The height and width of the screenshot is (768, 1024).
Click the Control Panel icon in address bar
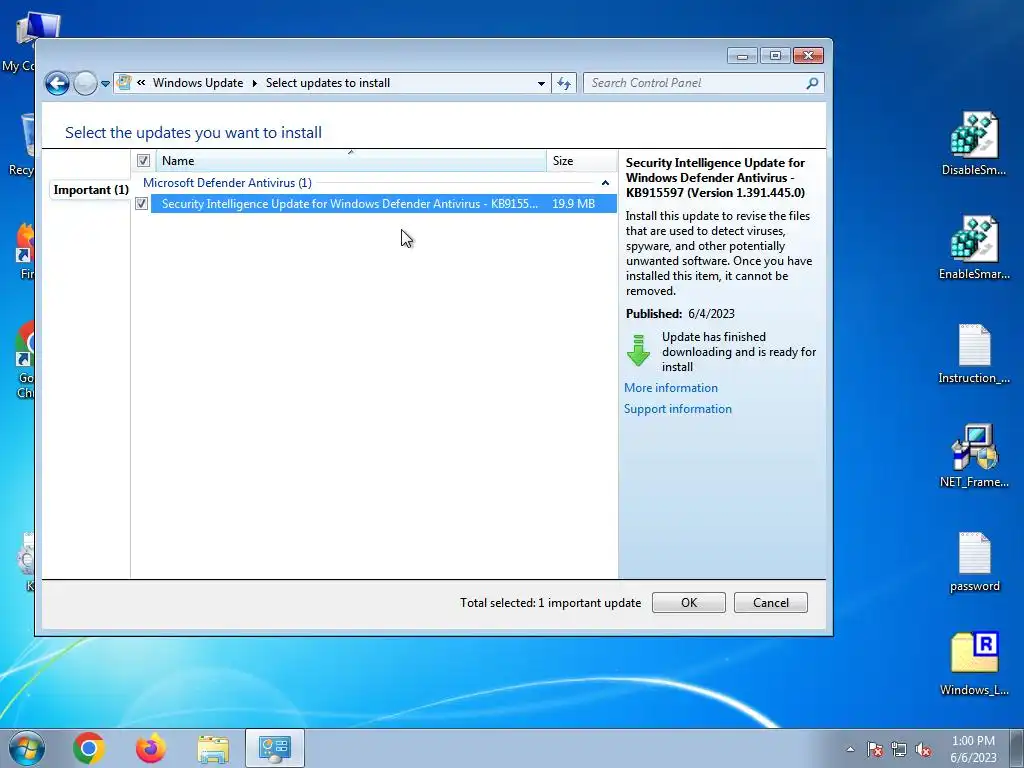tap(123, 83)
